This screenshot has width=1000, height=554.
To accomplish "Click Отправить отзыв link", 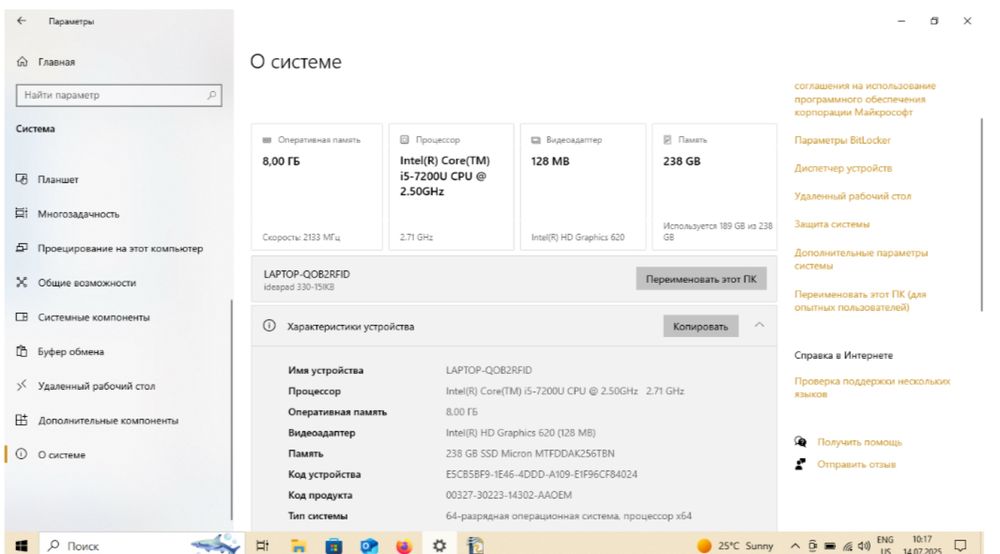I will pos(857,464).
